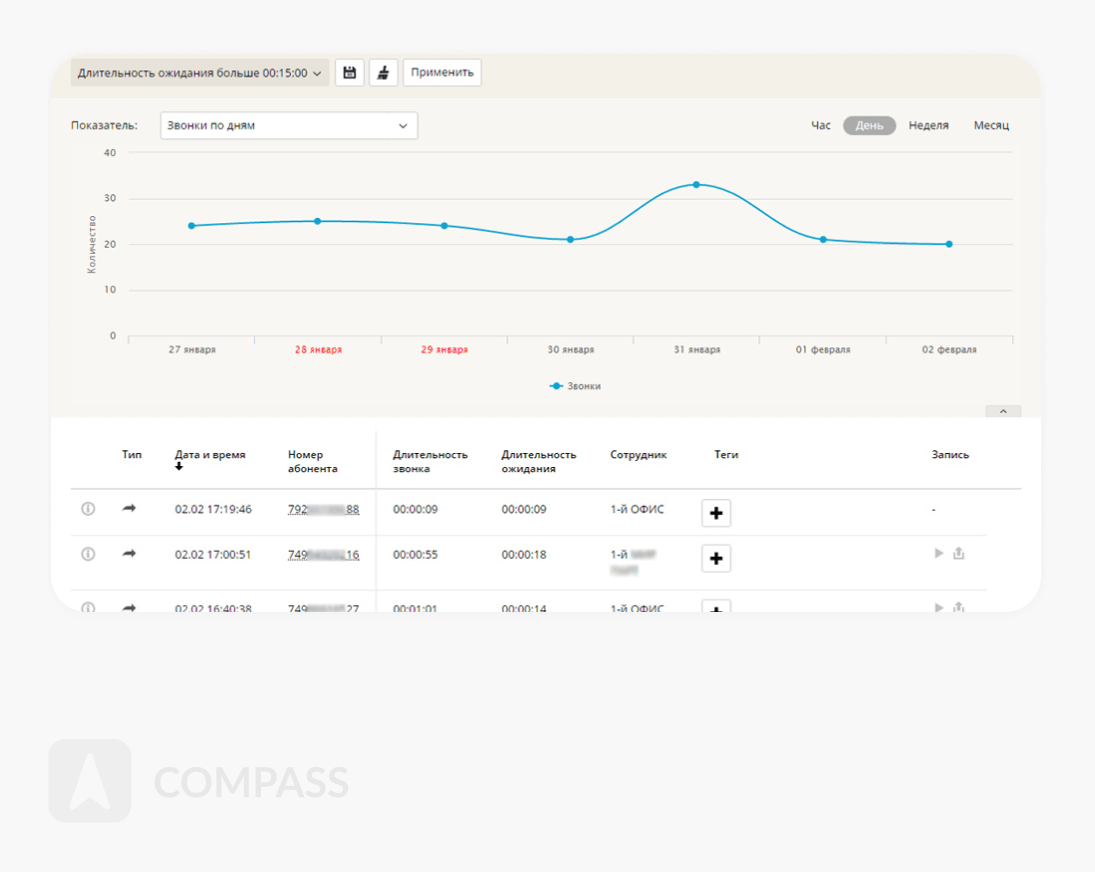The width and height of the screenshot is (1095, 872).
Task: Open the Длительность ожидания filter dropdown
Action: pos(200,73)
